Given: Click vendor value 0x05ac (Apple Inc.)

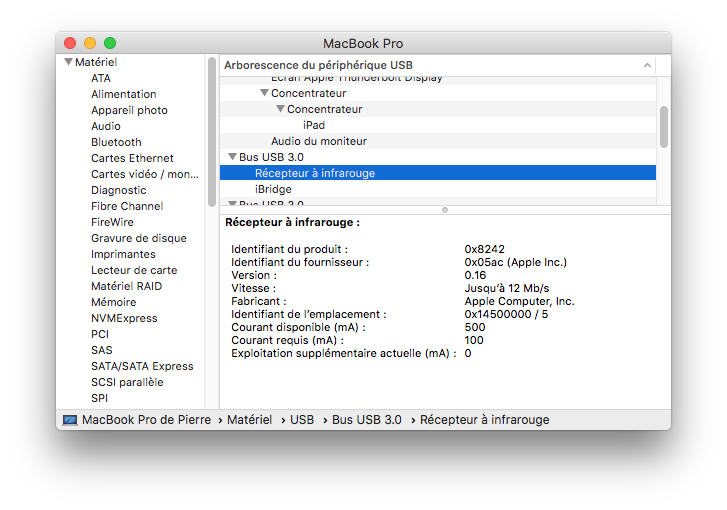Looking at the screenshot, I should pos(516,262).
